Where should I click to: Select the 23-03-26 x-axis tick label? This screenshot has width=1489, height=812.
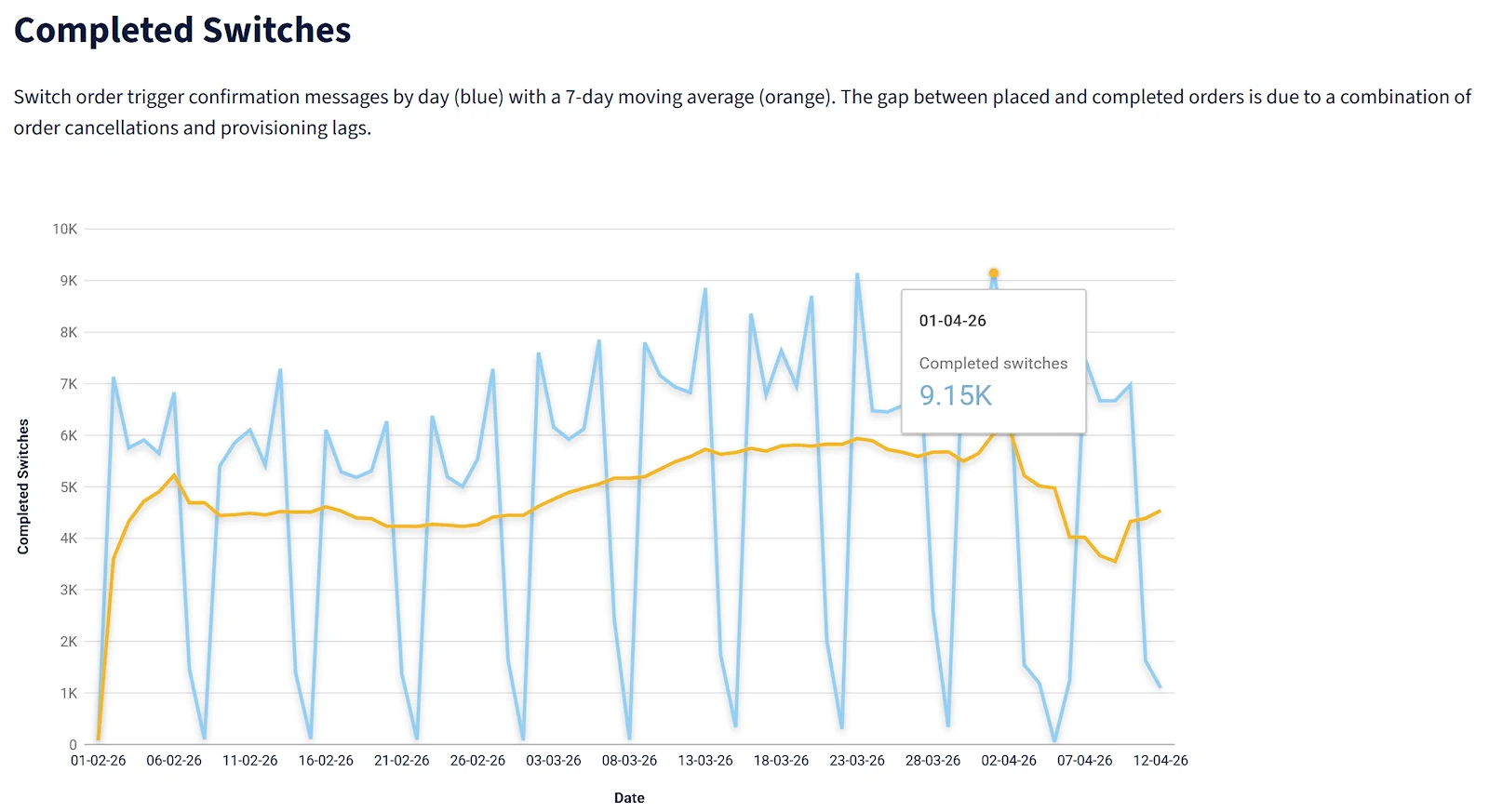(x=857, y=761)
